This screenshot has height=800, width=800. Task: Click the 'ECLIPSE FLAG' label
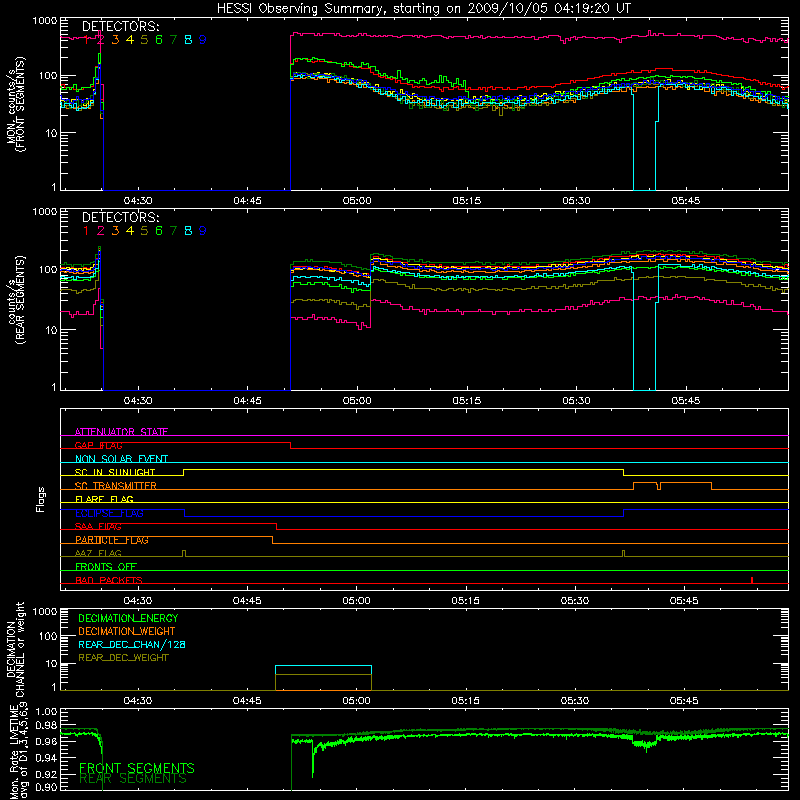[x=110, y=513]
